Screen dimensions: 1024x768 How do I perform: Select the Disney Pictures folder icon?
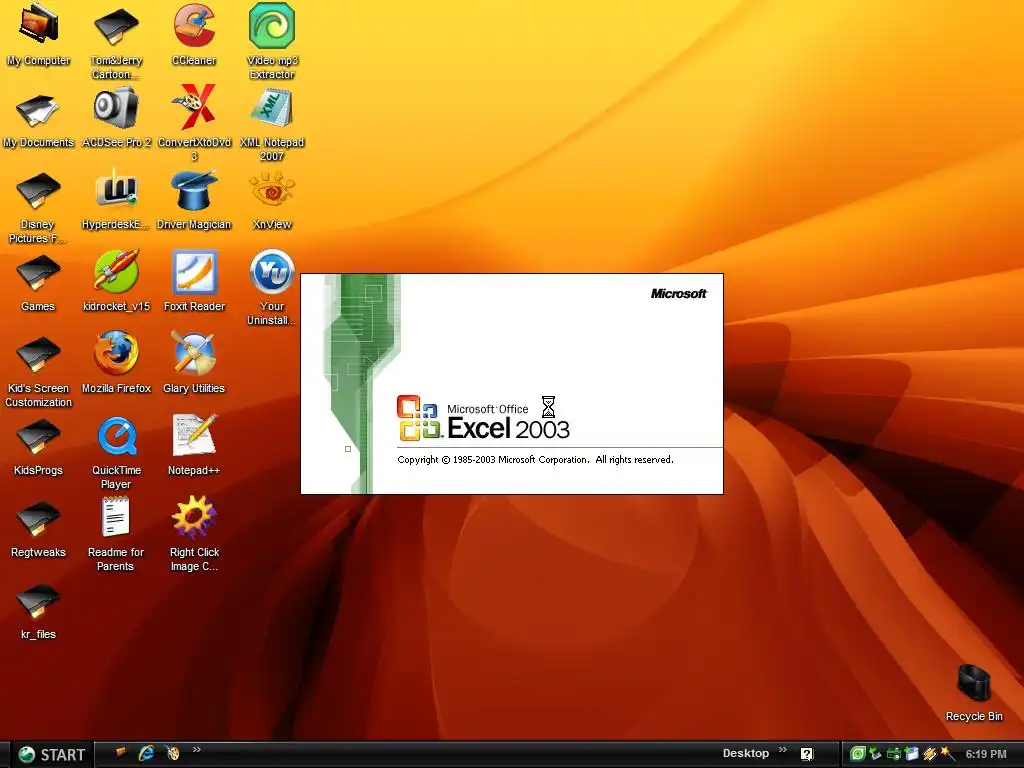click(38, 208)
